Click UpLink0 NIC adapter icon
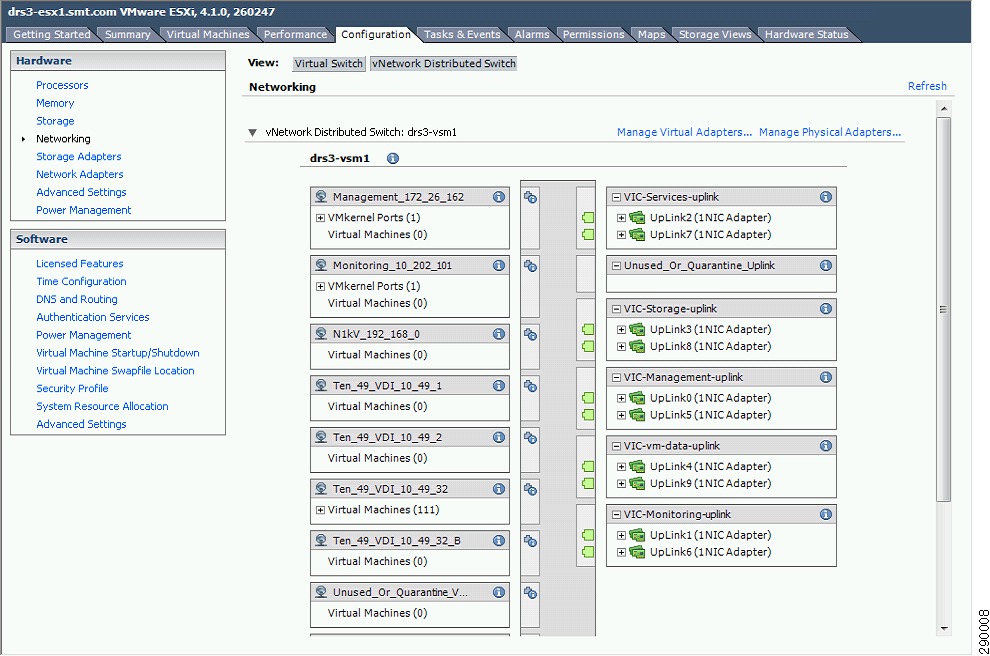This screenshot has height=656, width=990. click(x=637, y=398)
